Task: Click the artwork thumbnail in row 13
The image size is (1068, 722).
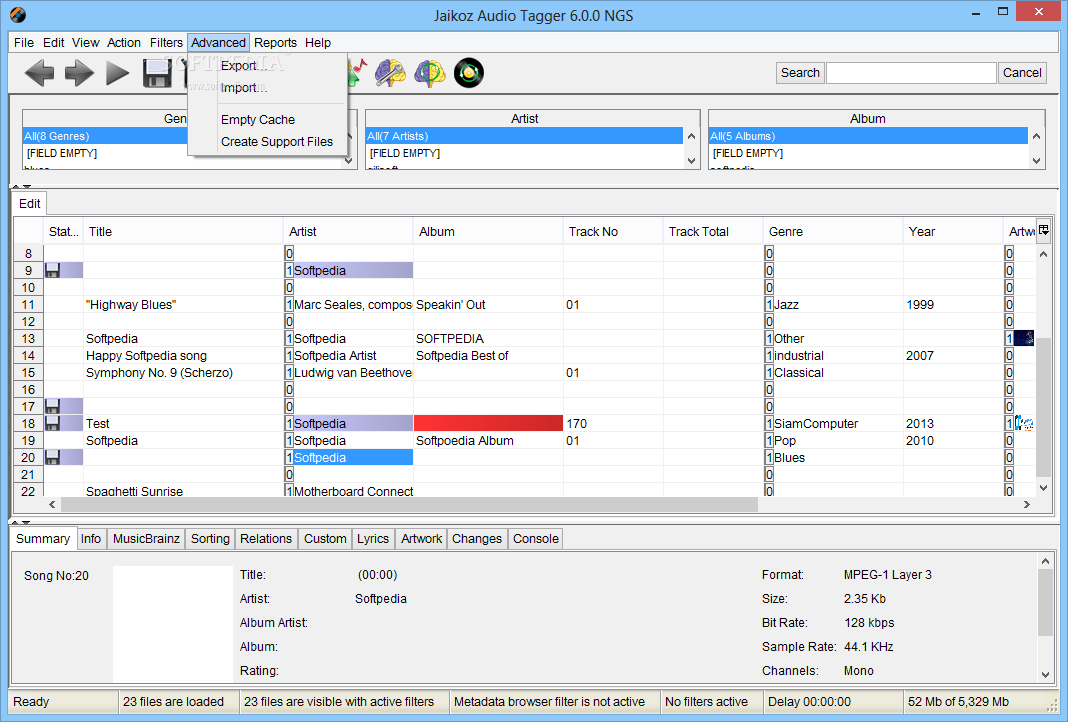Action: click(1024, 339)
